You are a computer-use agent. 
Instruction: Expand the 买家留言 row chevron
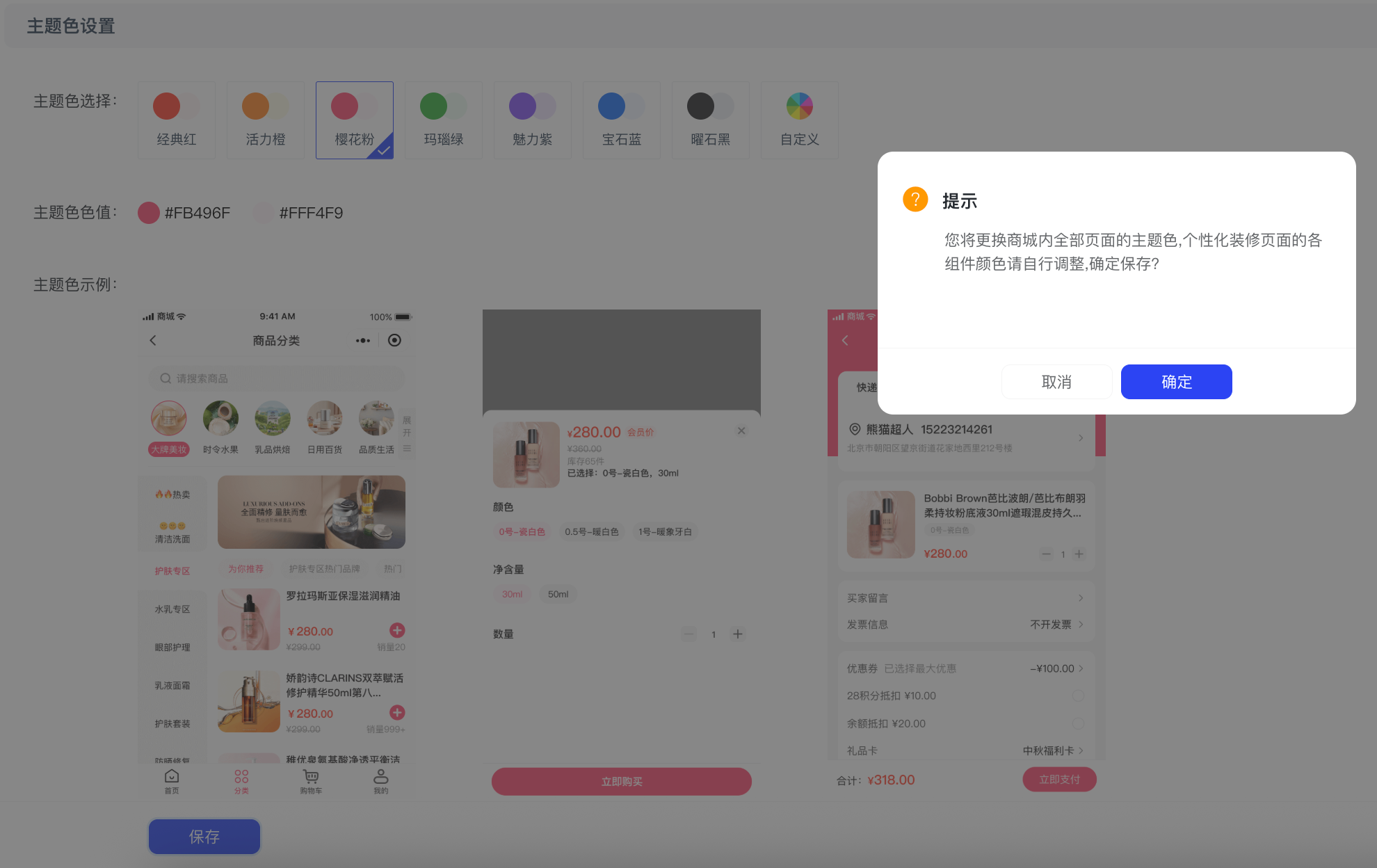point(1081,598)
